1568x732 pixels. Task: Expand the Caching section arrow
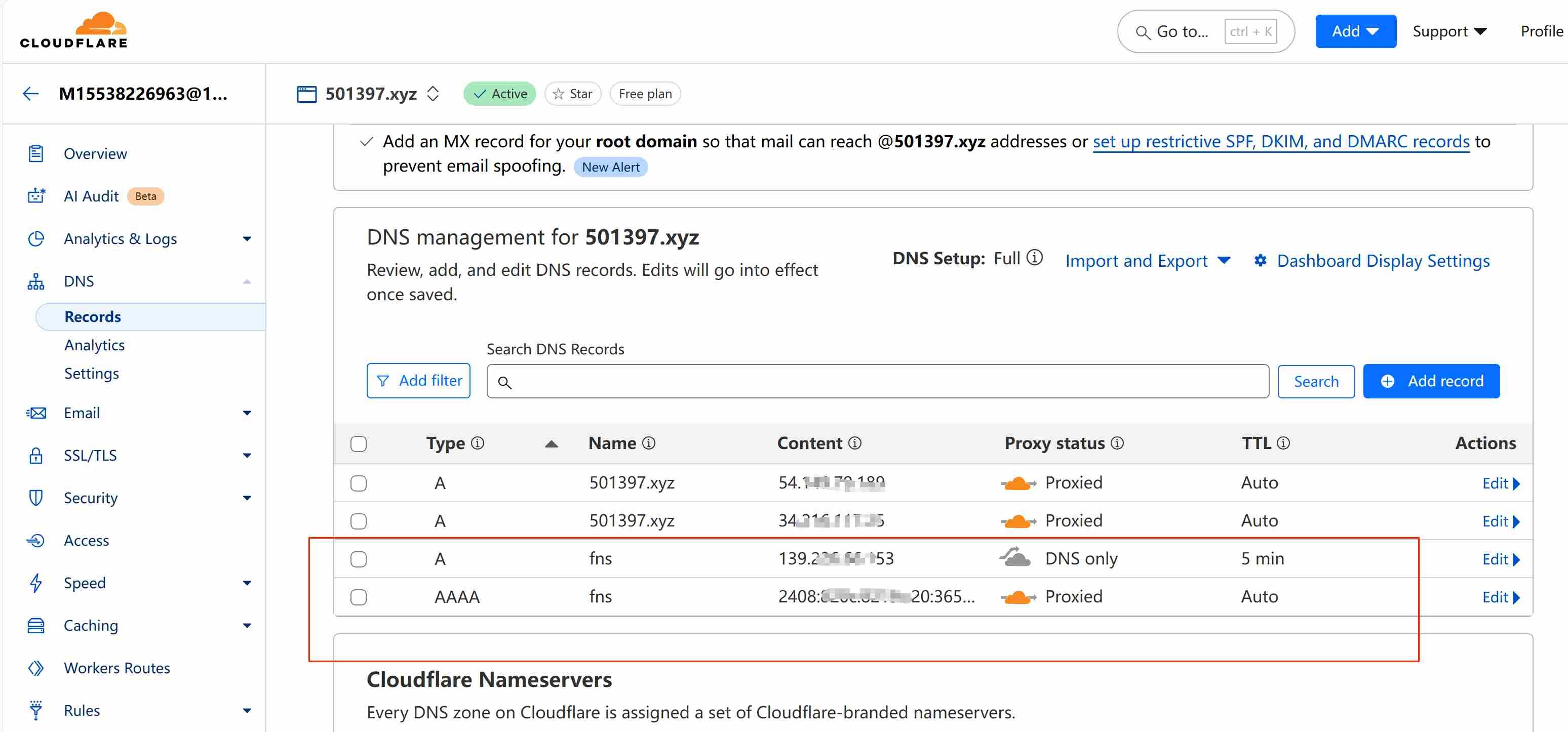pos(247,626)
